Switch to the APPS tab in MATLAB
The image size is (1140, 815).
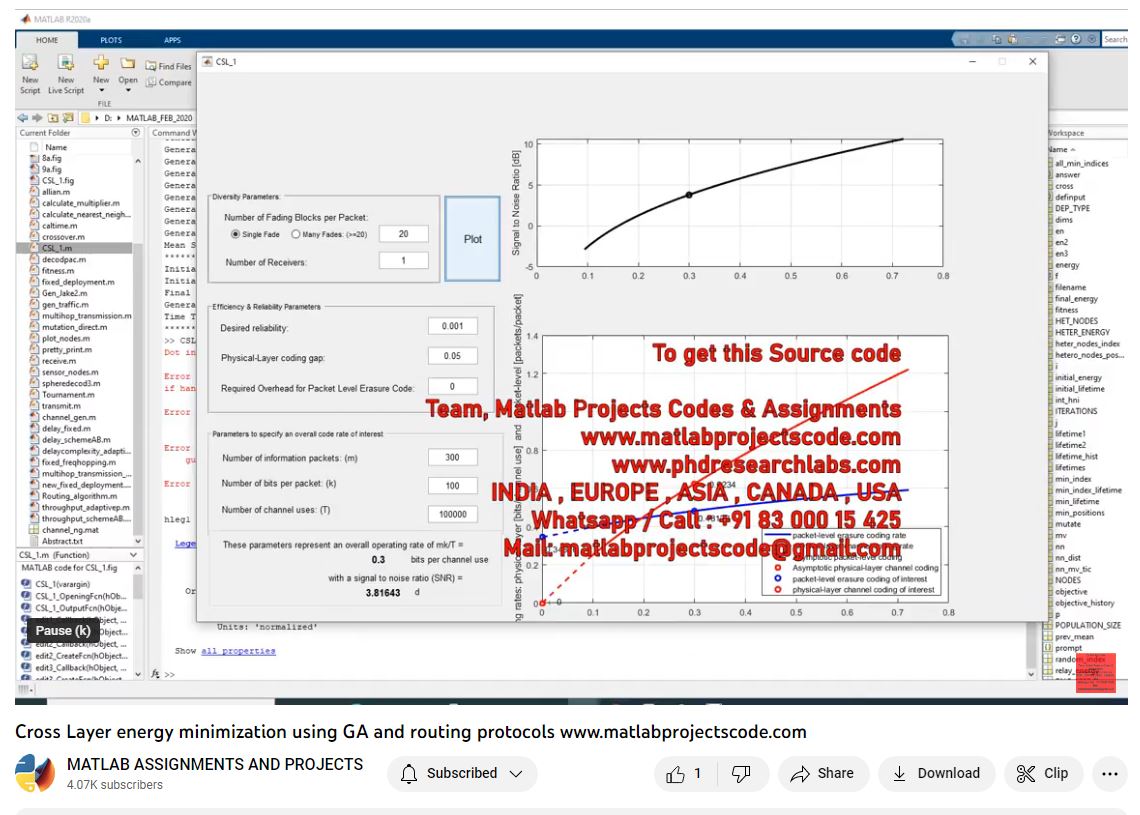pos(172,40)
